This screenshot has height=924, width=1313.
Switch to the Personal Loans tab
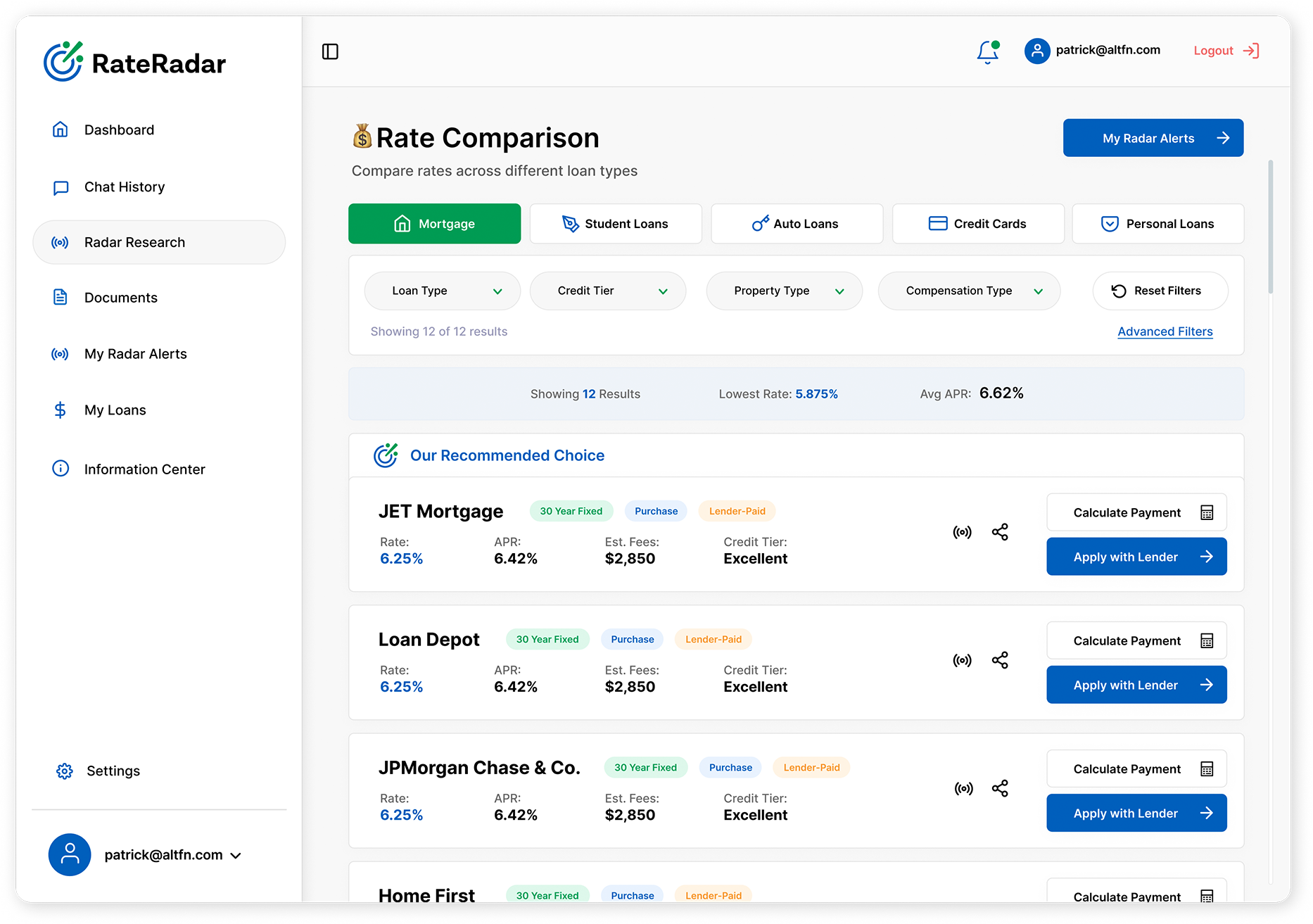tap(1158, 224)
